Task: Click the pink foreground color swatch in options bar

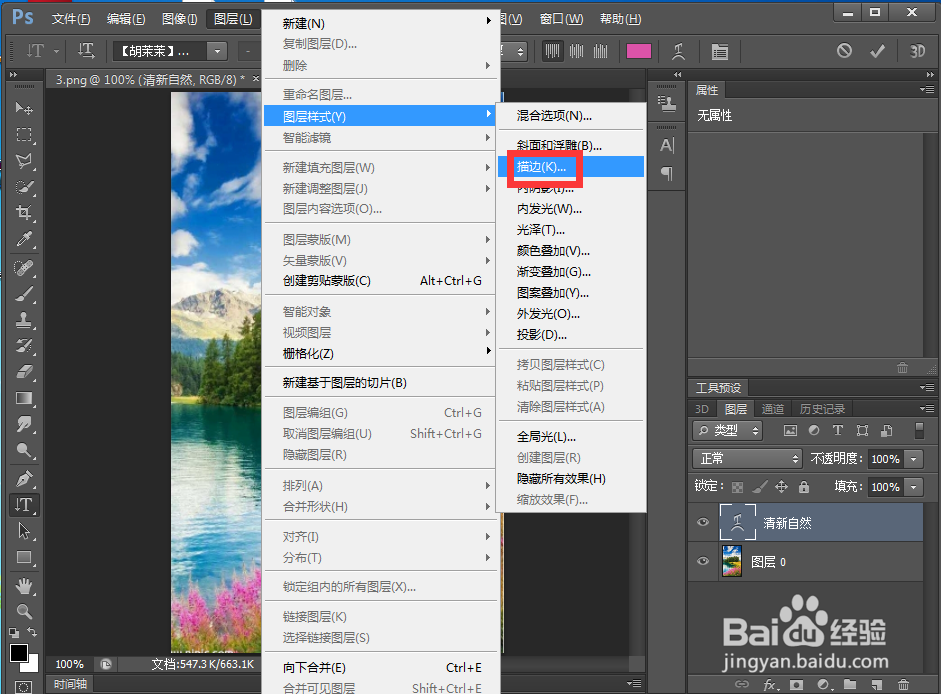Action: [639, 51]
